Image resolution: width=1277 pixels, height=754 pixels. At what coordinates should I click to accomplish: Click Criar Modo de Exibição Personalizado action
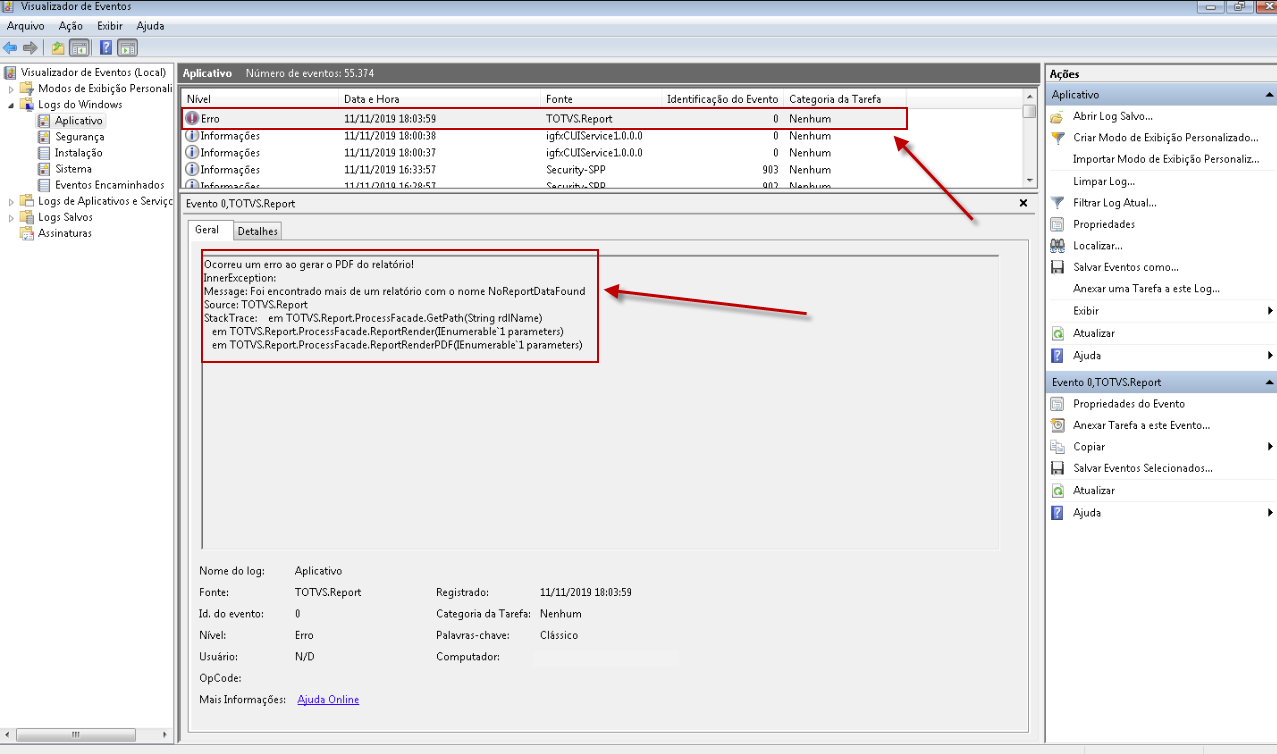coord(1166,137)
